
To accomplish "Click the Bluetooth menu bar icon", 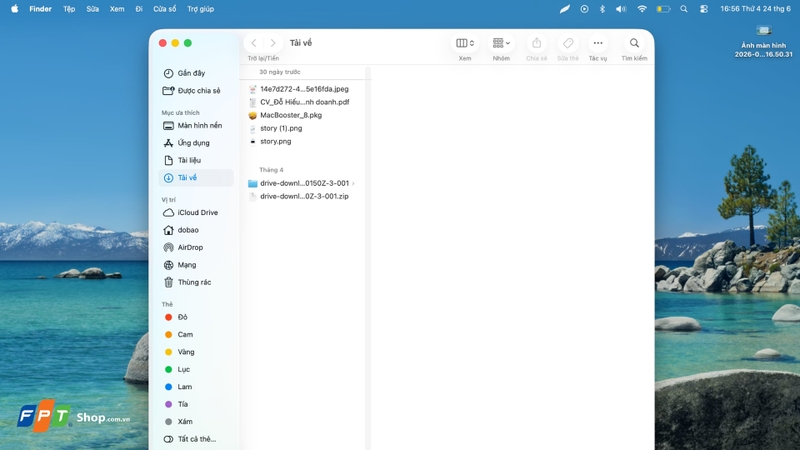I will (x=602, y=9).
